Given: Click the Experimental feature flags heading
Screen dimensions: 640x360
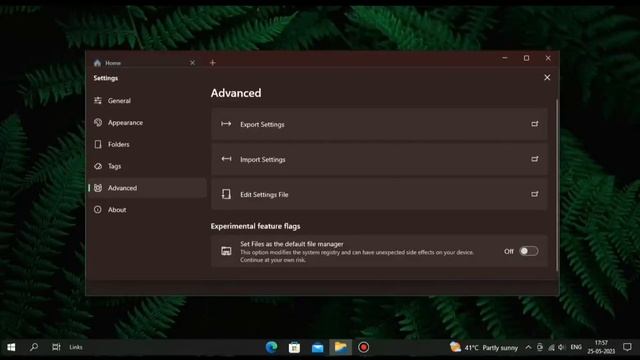Looking at the screenshot, I should pos(256,226).
